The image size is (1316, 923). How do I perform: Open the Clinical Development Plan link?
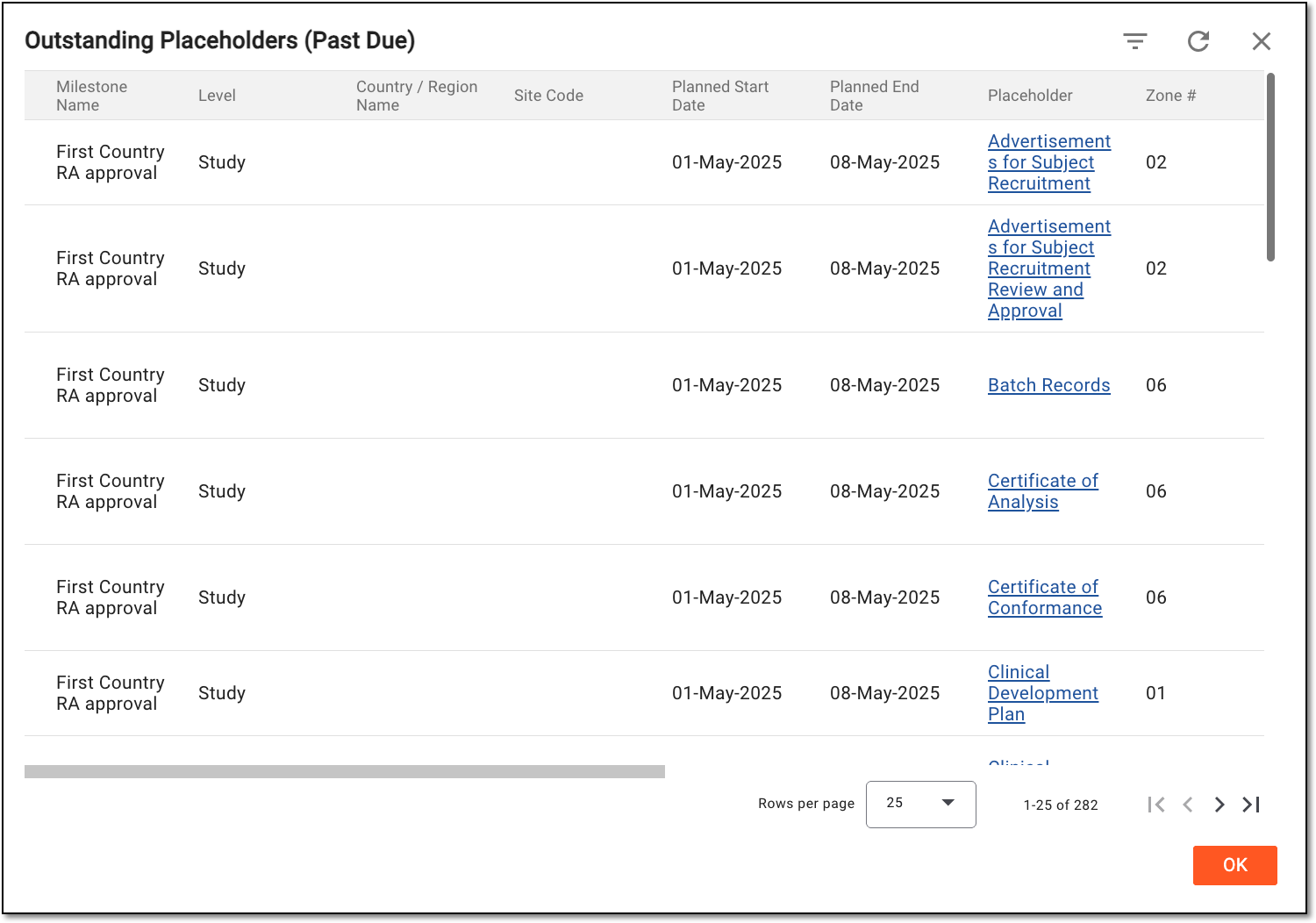coord(1043,693)
